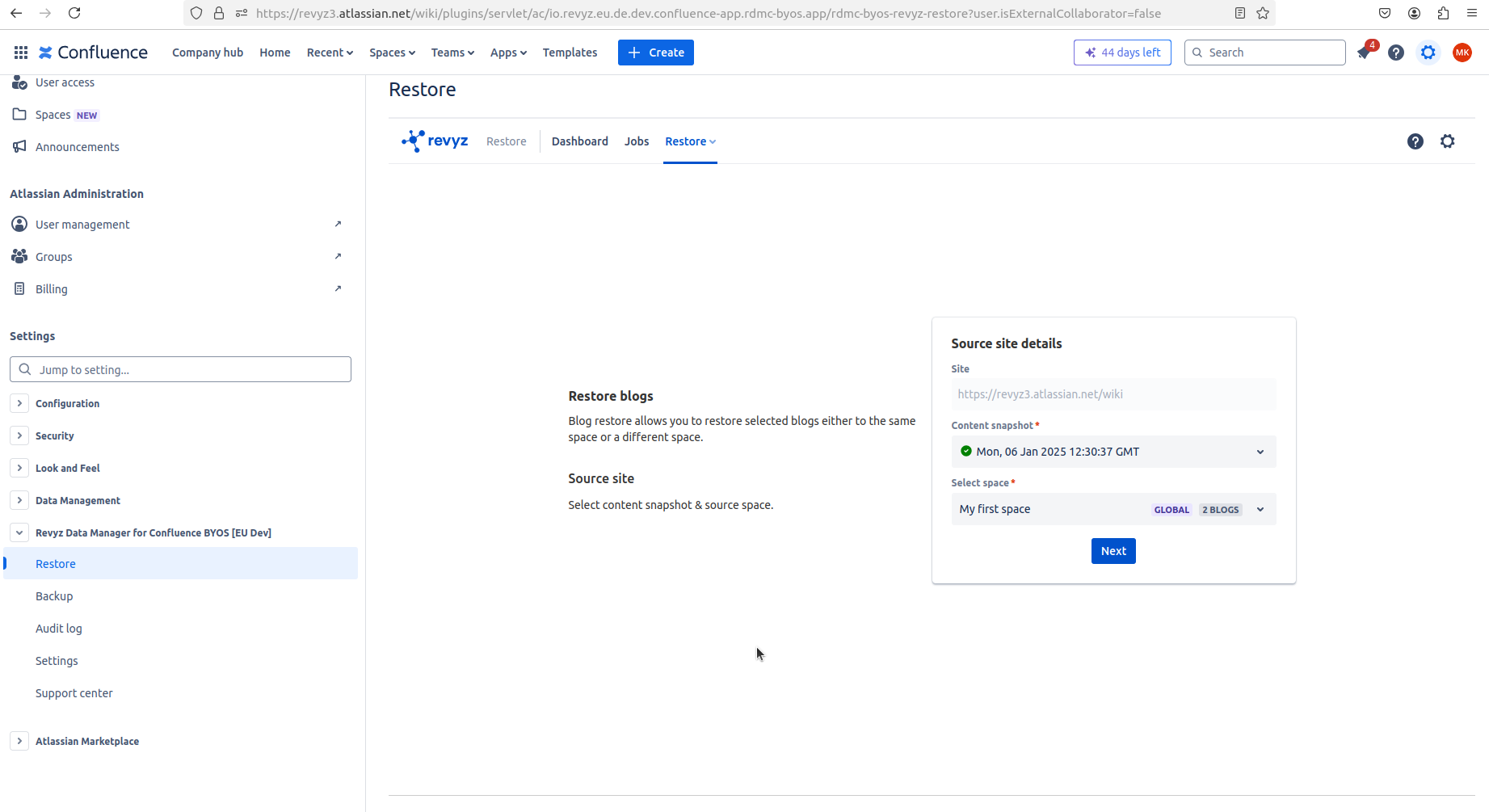1489x812 pixels.
Task: Click the 44 days left trial button
Action: [1122, 53]
